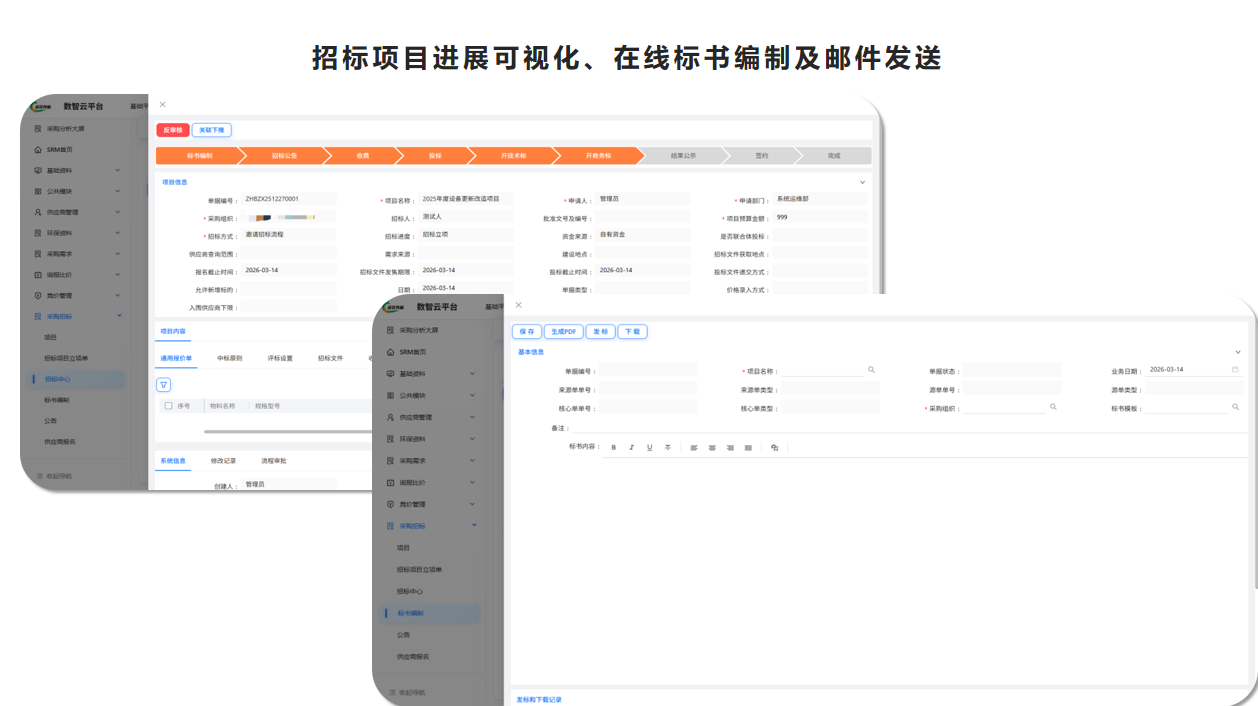This screenshot has height=706, width=1258.
Task: Open 公告 in the front window sidebar
Action: point(403,634)
